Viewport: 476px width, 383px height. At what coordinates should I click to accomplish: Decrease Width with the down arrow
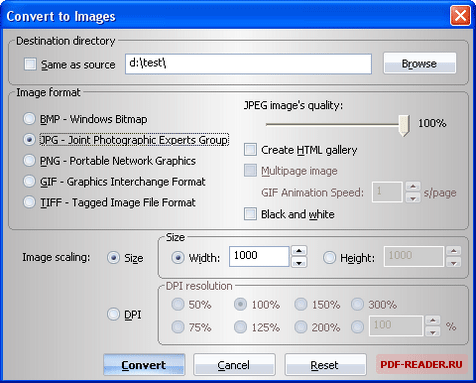[x=299, y=262]
